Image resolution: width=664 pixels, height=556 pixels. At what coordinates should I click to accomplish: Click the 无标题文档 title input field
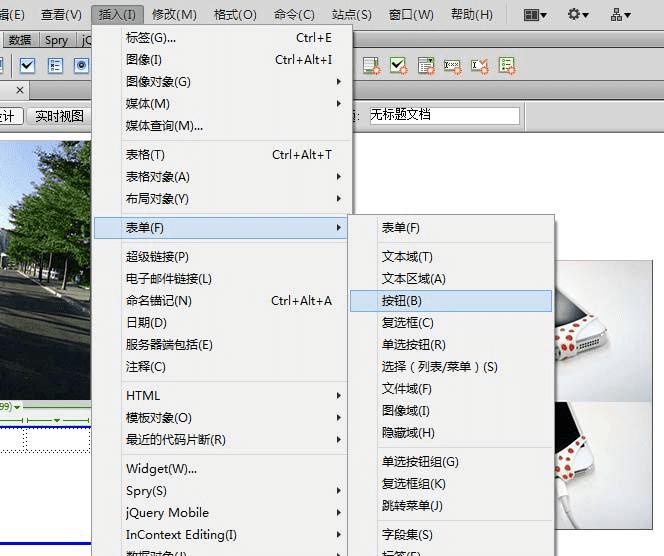(x=444, y=115)
